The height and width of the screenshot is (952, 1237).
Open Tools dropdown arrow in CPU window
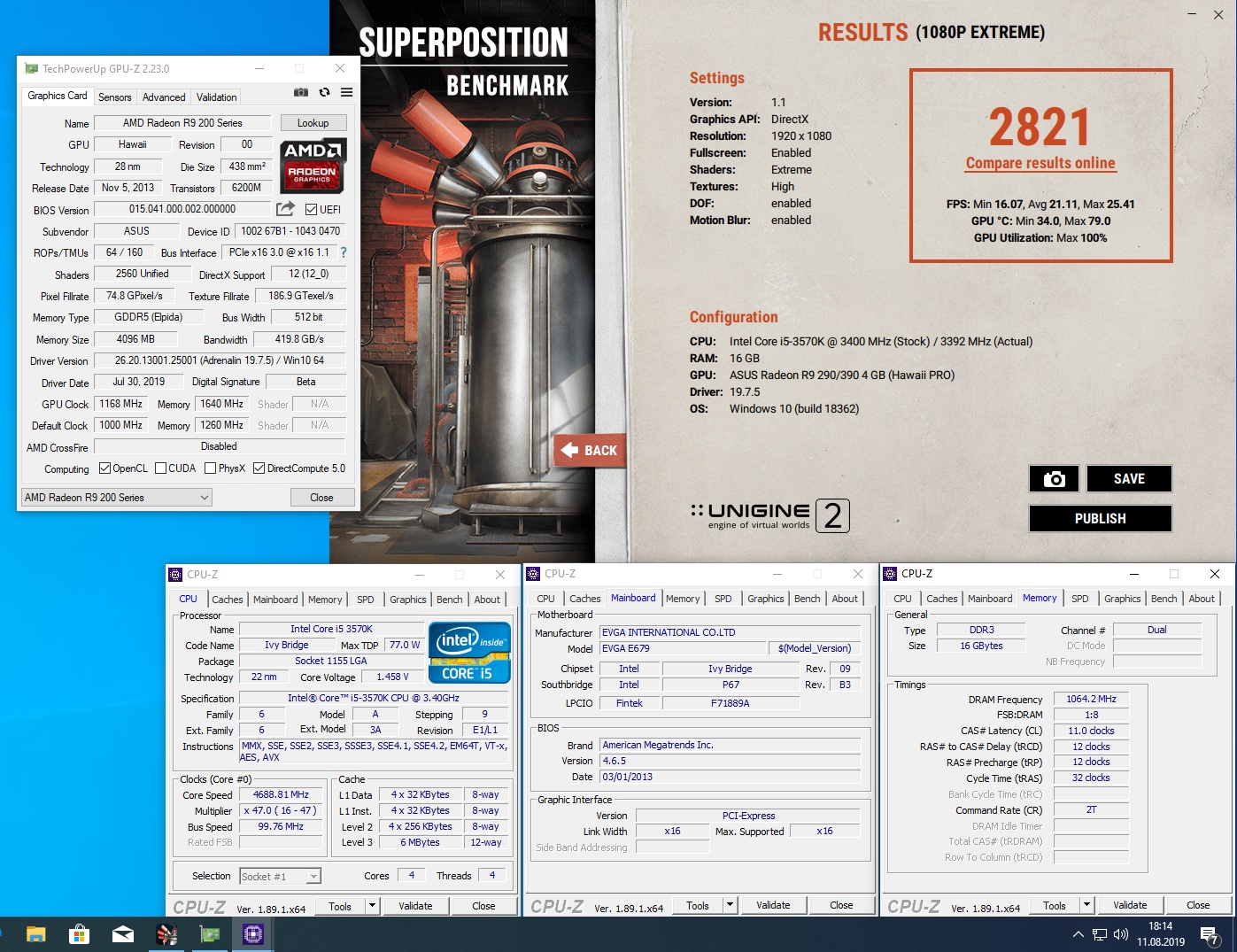(x=372, y=906)
